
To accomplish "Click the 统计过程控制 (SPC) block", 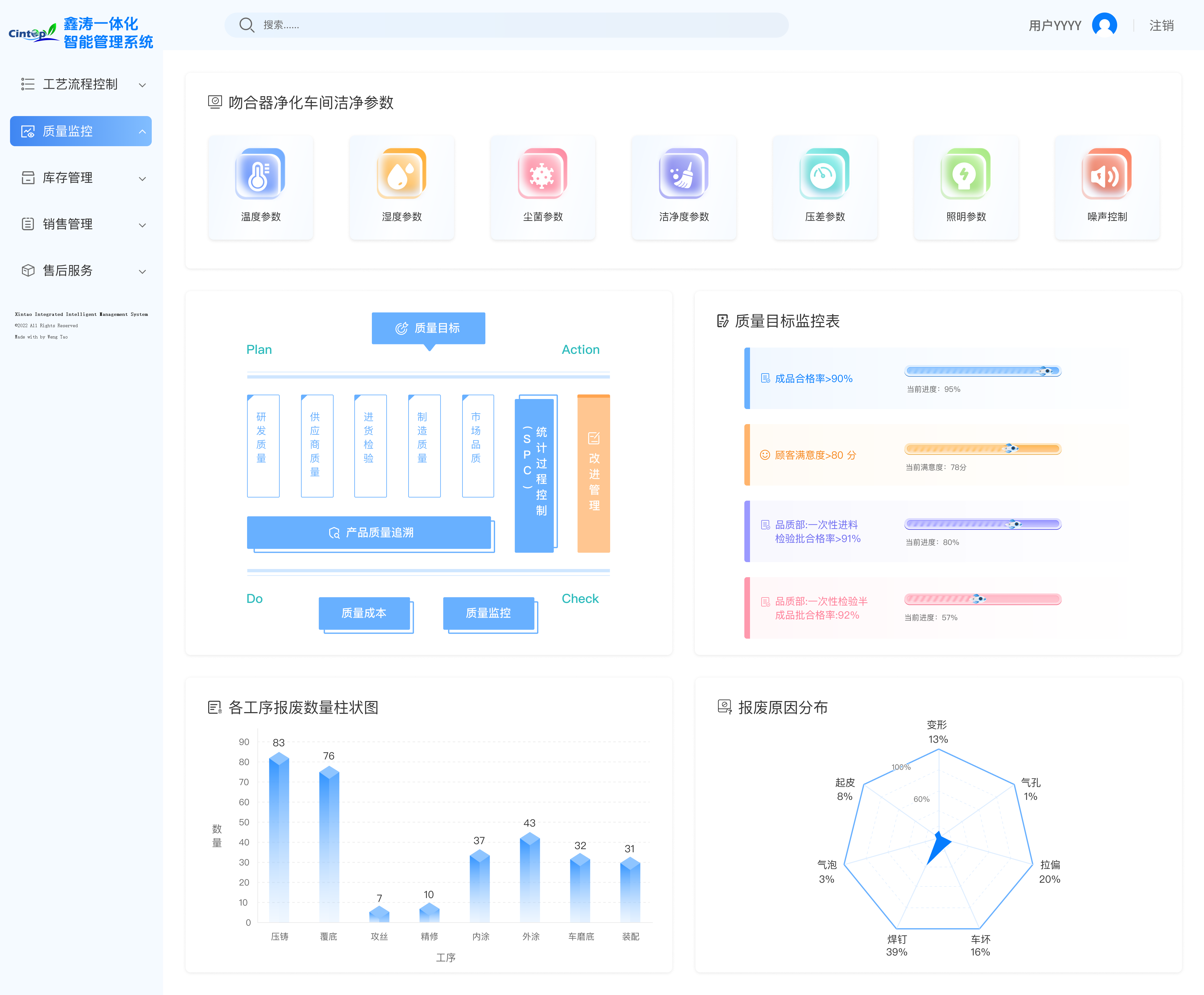I will coord(534,475).
